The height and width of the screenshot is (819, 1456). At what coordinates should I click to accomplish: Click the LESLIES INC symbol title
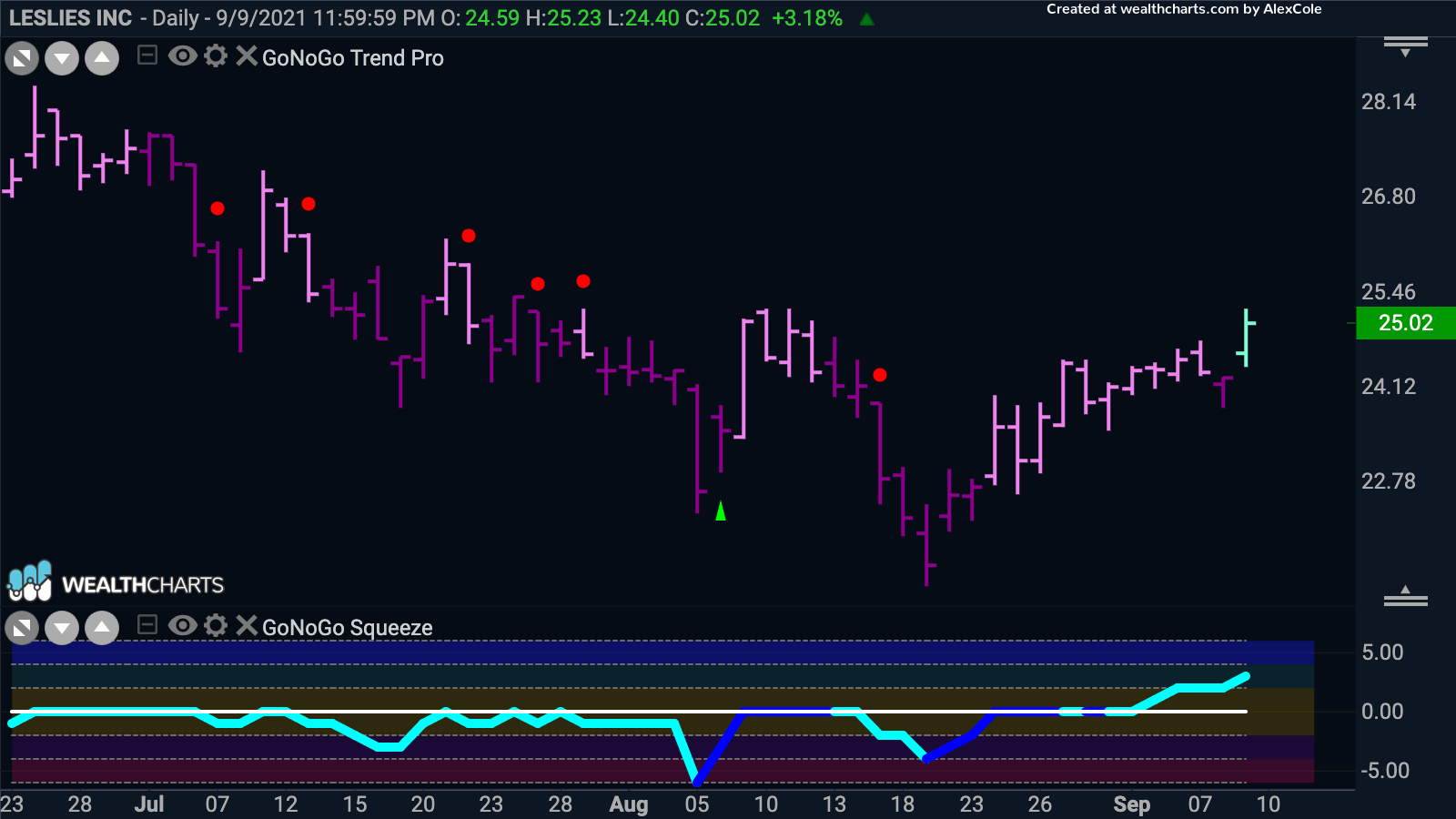[x=70, y=18]
